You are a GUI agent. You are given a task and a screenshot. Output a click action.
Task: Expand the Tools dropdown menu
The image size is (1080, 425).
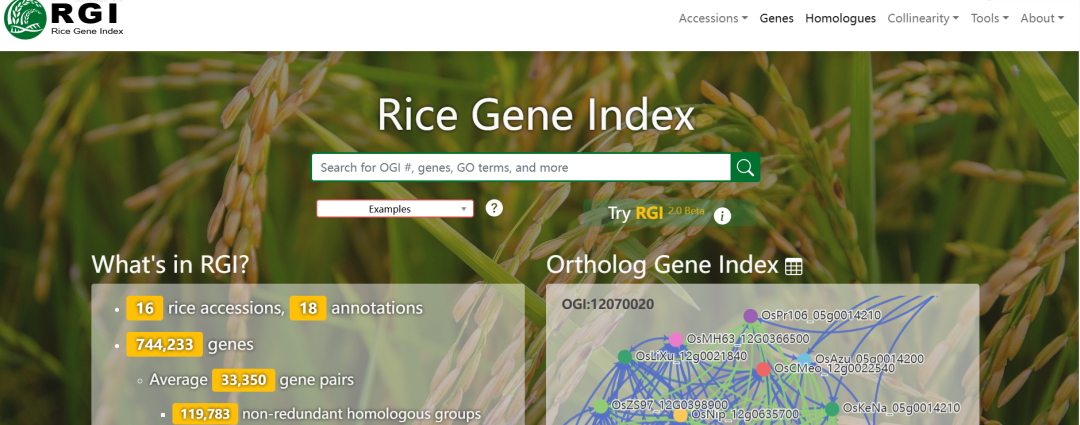point(990,19)
